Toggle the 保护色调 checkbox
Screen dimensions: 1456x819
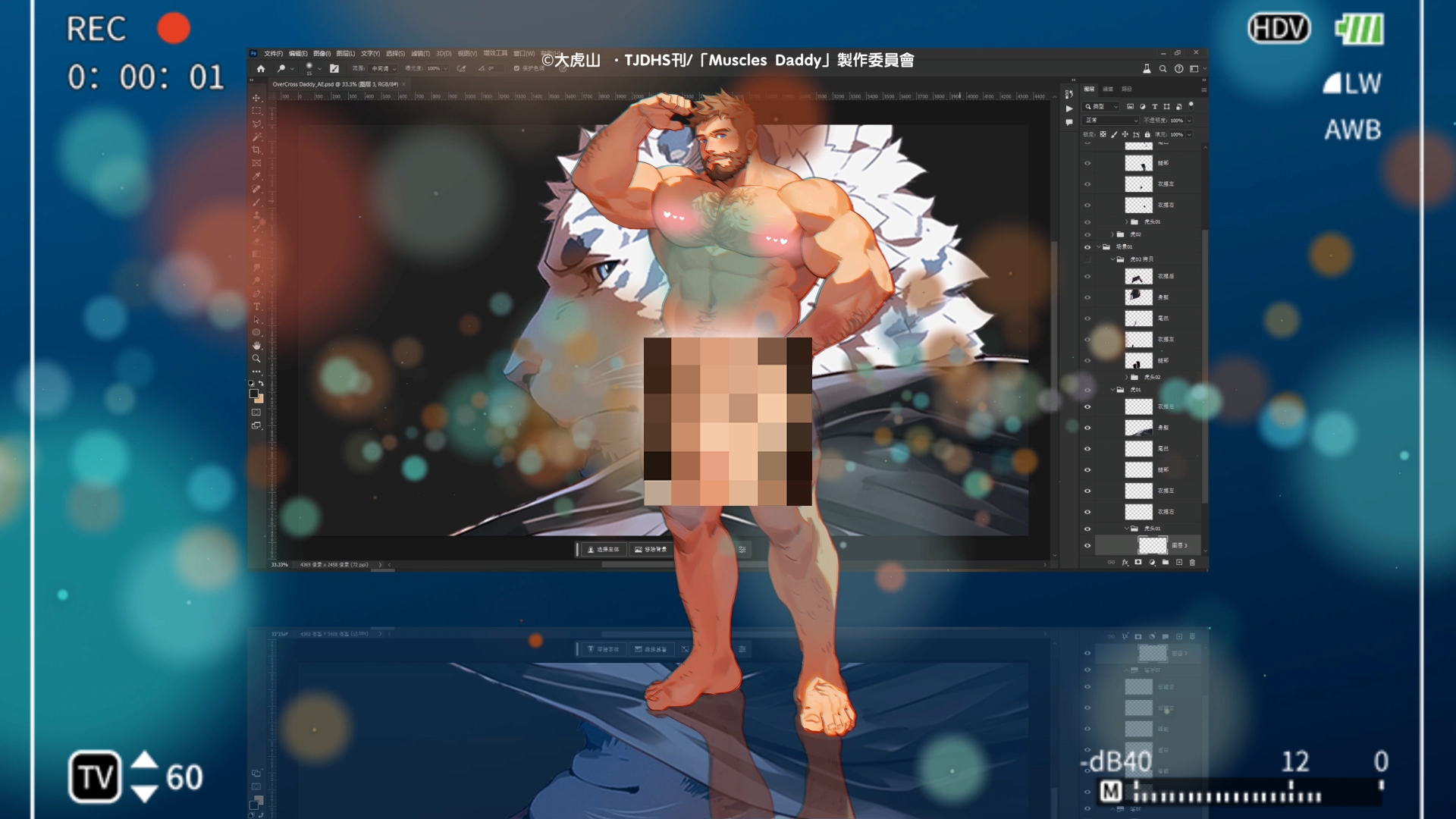[516, 68]
